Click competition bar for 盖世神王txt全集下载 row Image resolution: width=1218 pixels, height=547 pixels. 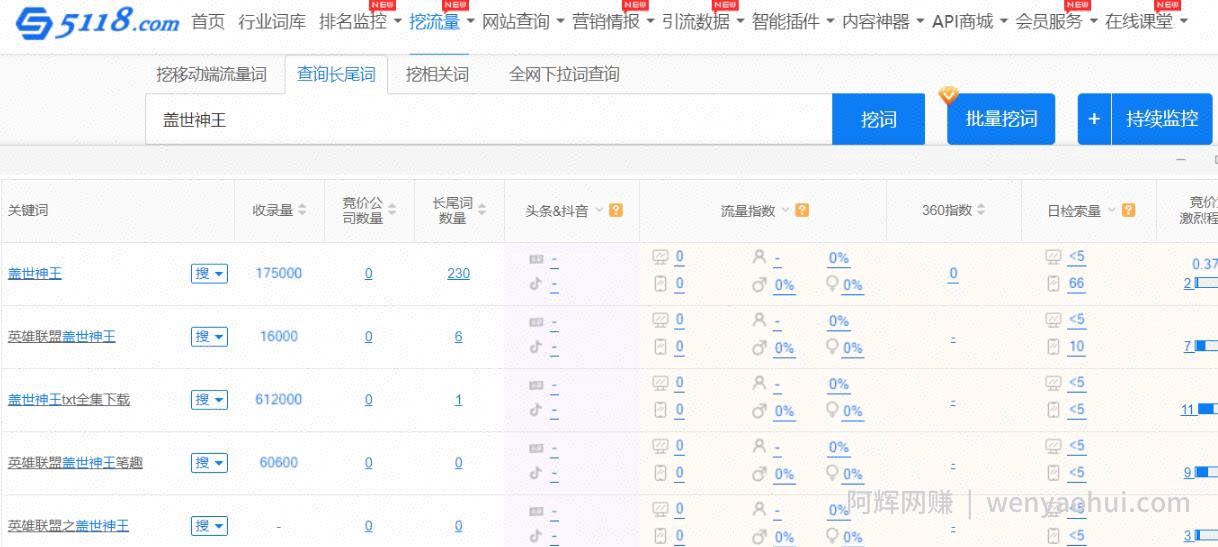(1207, 410)
